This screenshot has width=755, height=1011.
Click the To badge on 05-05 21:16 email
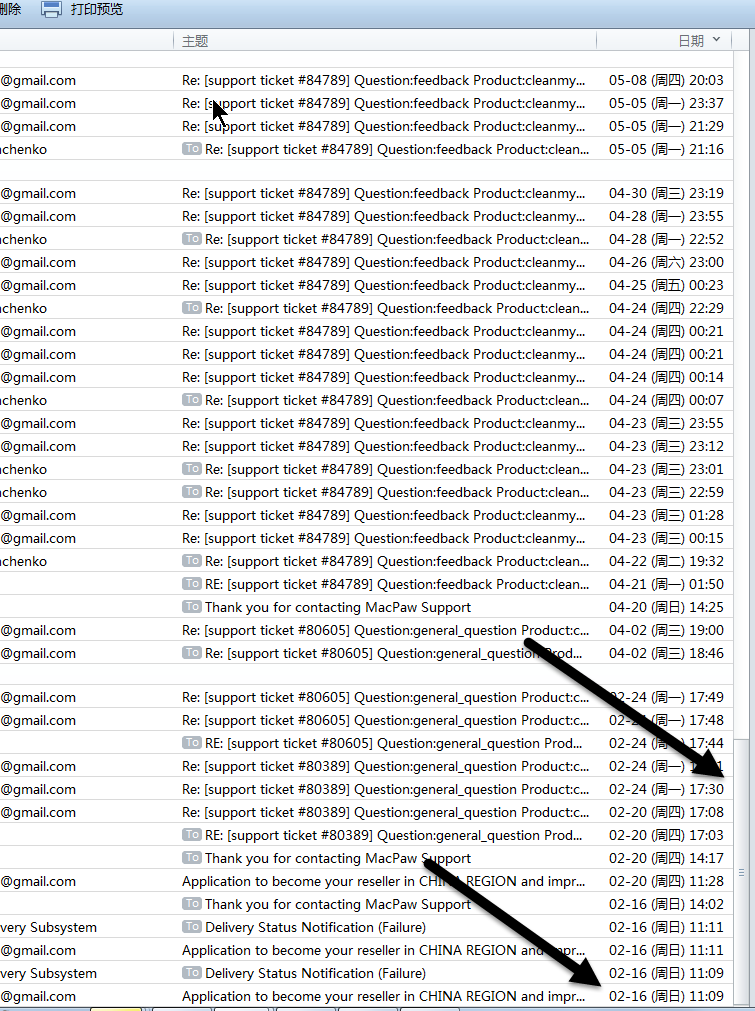click(192, 149)
